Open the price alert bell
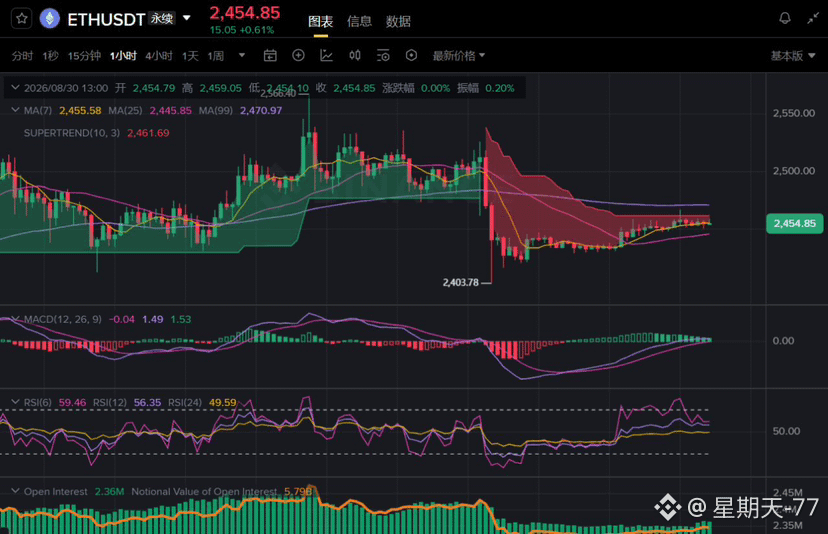Viewport: 828px width, 534px height. pyautogui.click(x=785, y=18)
